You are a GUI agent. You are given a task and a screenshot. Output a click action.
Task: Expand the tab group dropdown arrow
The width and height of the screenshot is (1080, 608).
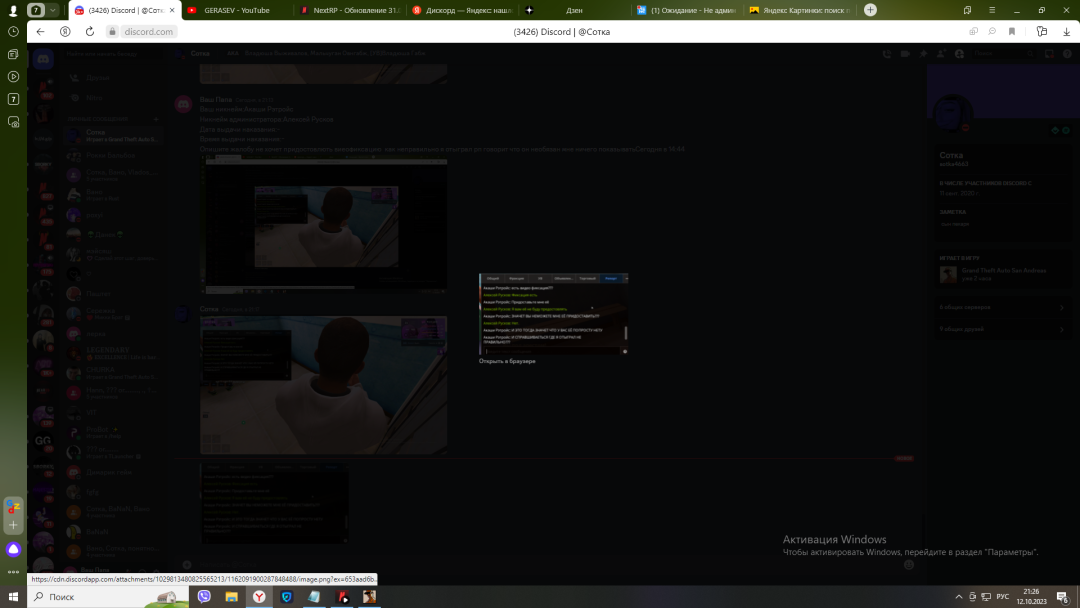point(52,10)
